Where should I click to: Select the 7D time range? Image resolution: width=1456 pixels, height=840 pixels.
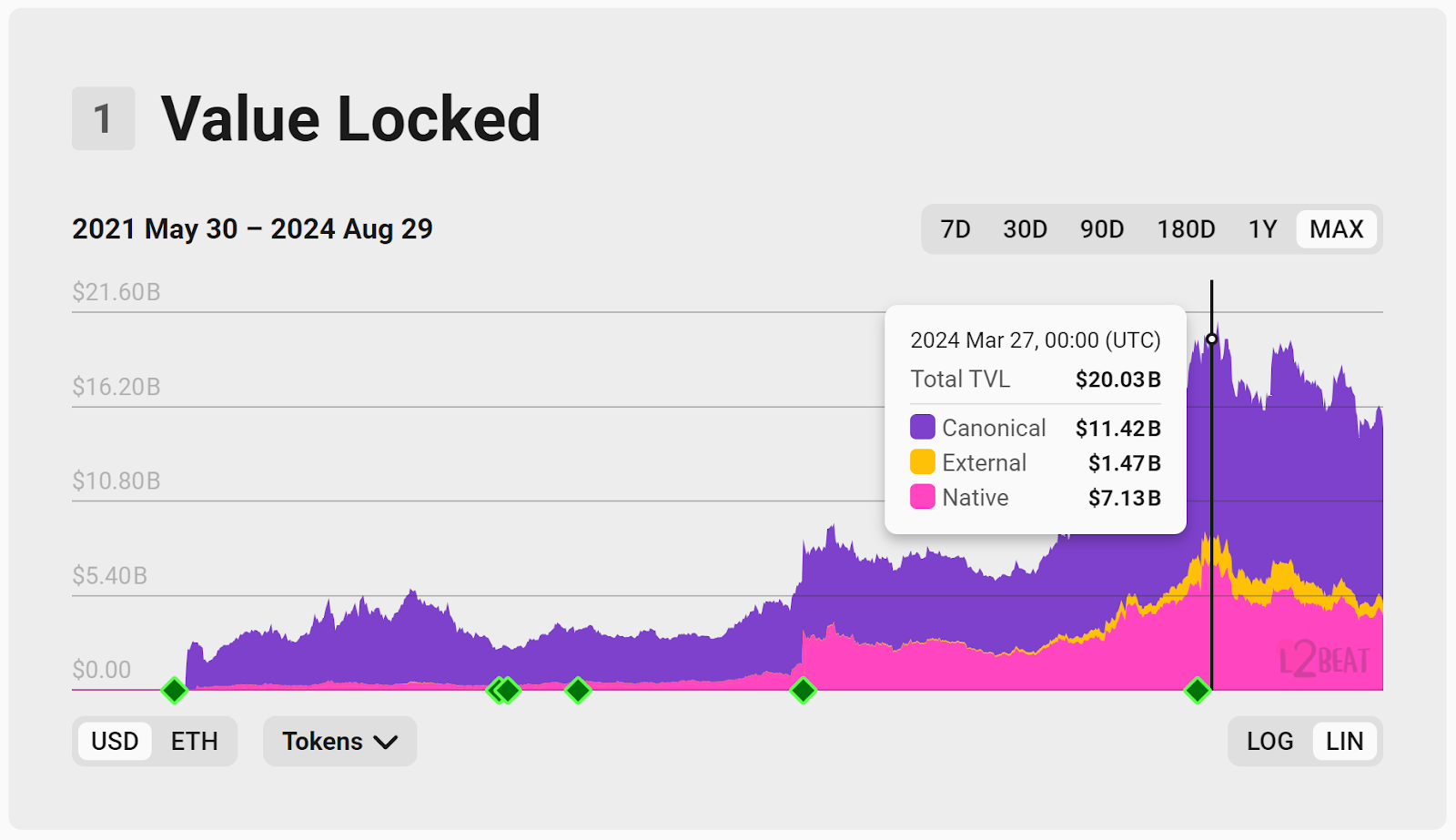point(955,229)
